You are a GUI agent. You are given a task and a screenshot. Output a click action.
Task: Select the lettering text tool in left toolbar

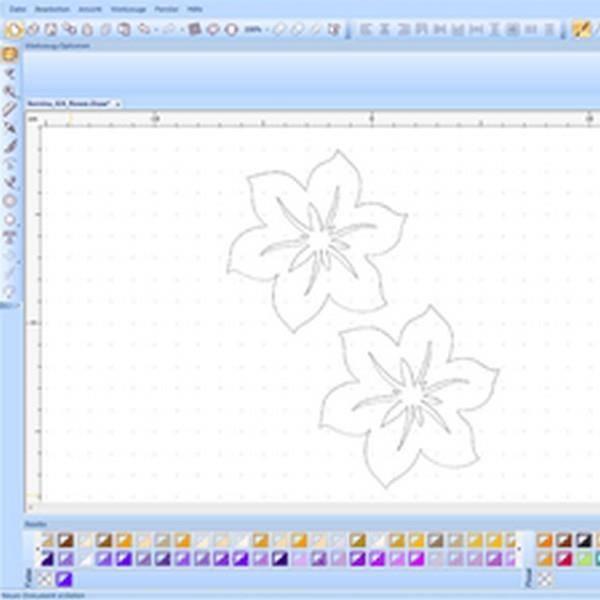[10, 237]
